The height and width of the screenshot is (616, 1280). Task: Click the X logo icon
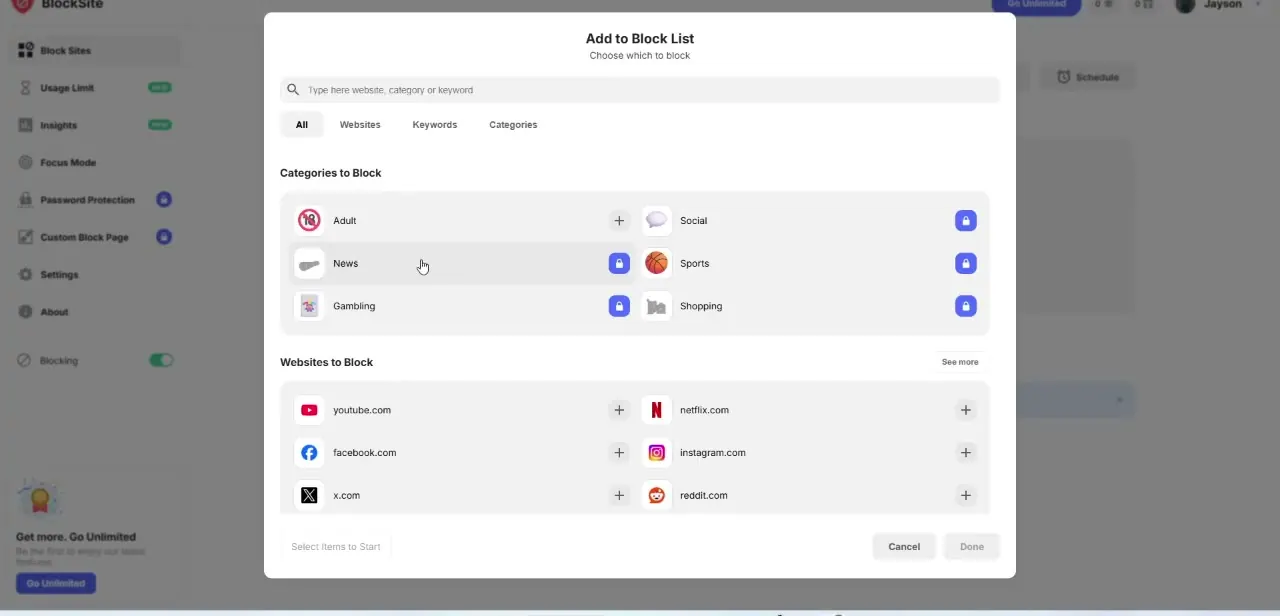point(309,495)
